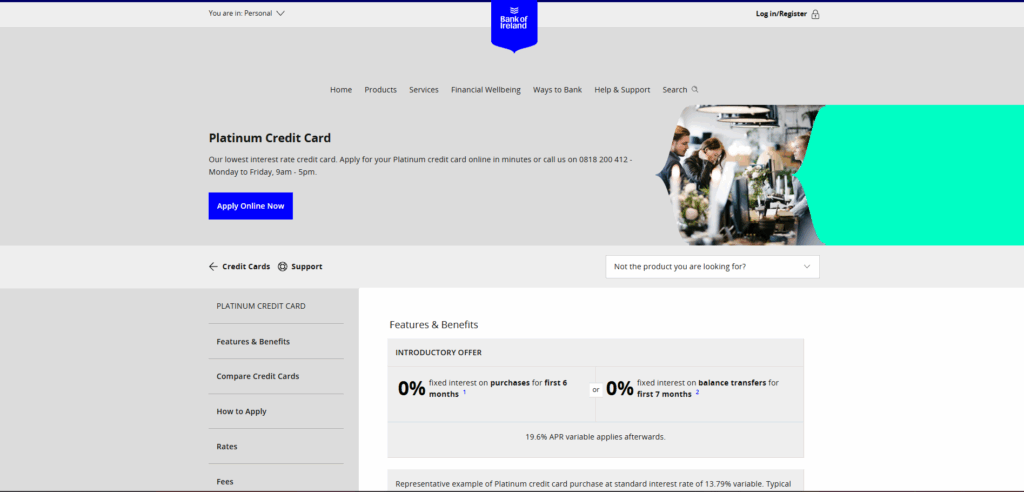
Task: Click footnote 1 next to purchases offer
Action: tap(464, 392)
